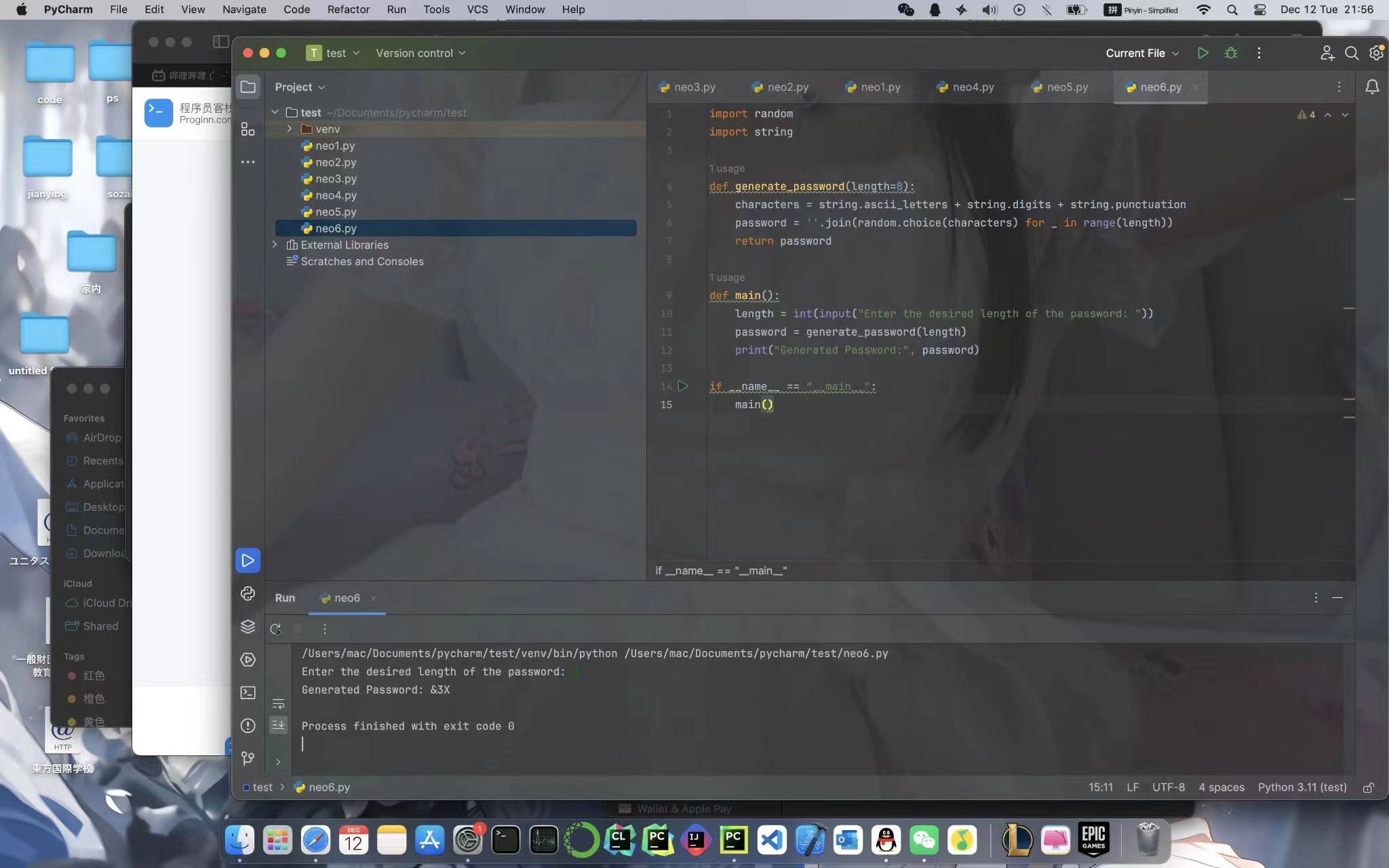Open Run panel options three-dots menu

coord(1316,597)
